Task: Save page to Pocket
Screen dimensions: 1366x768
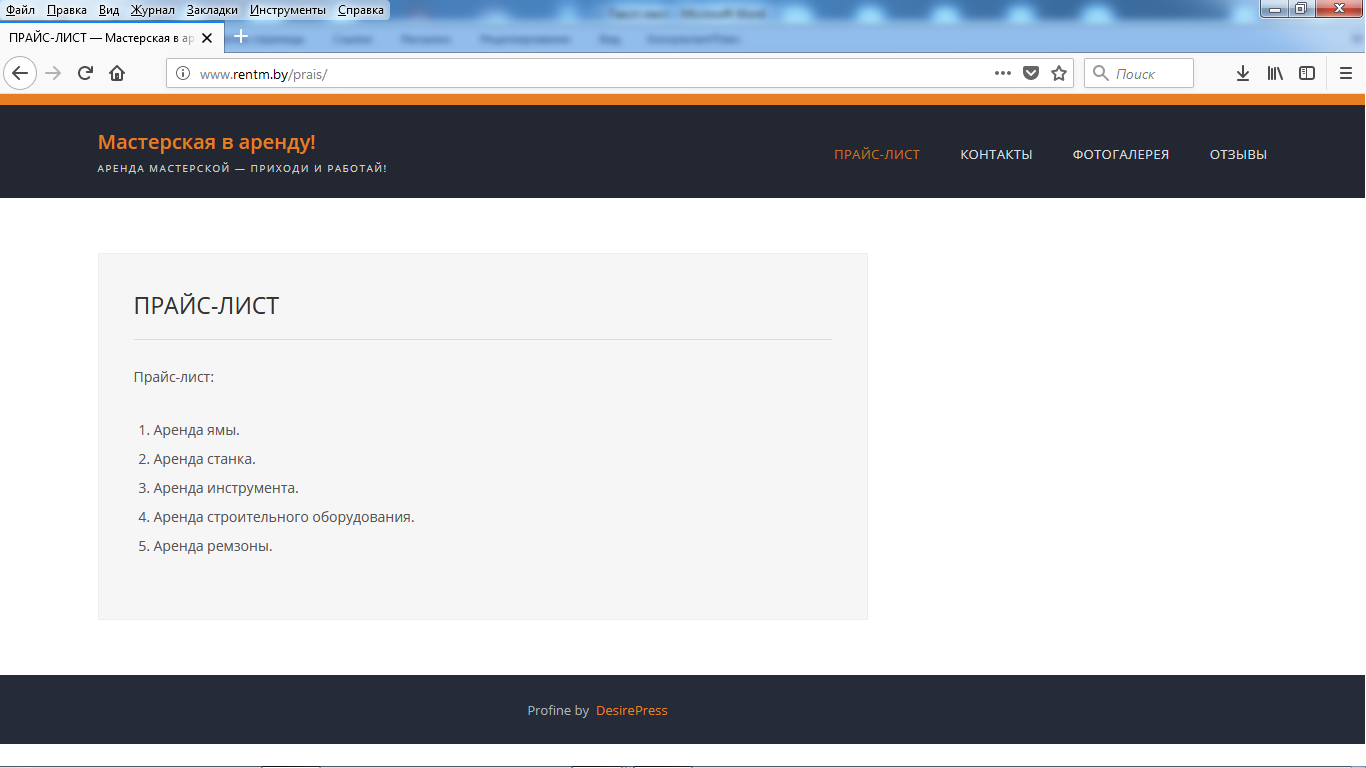Action: pos(1031,73)
